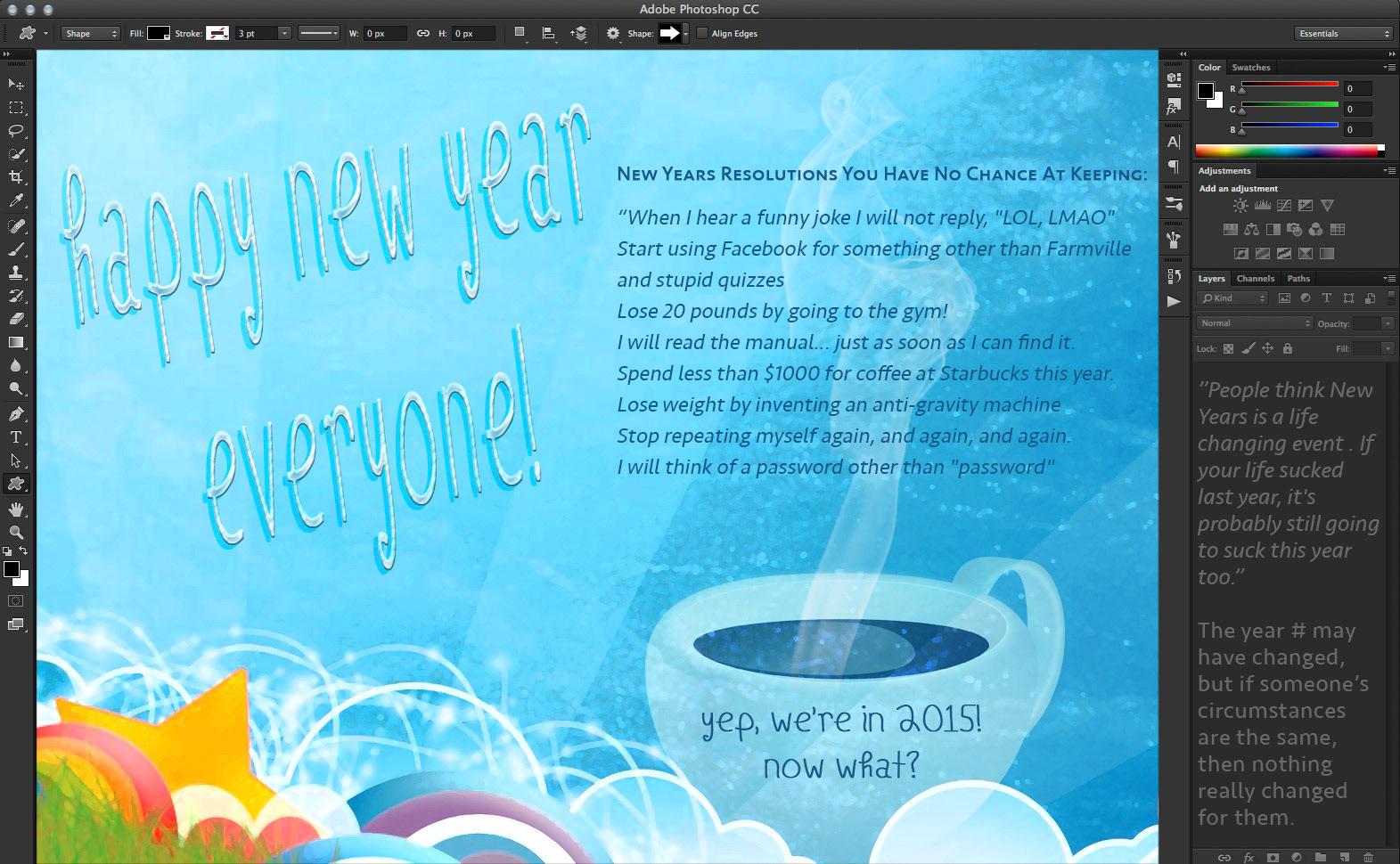Toggle lock all layer button
Screen dimensions: 1400x864
click(x=1288, y=349)
